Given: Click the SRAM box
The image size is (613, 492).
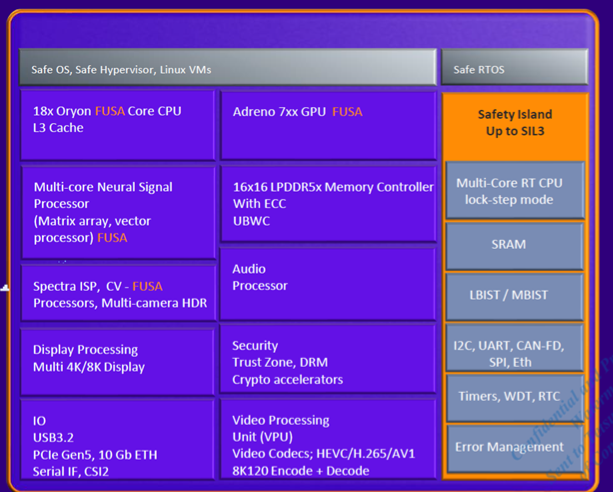Looking at the screenshot, I should pos(514,245).
